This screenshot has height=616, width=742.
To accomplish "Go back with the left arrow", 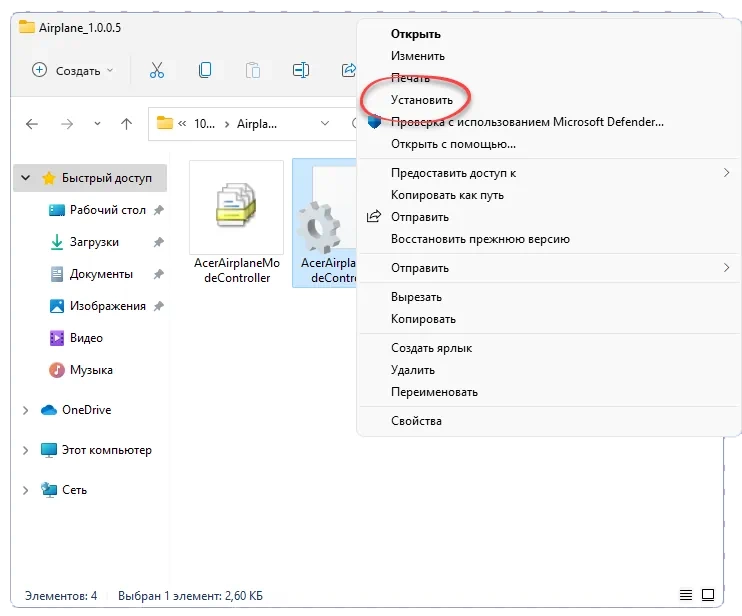I will point(32,124).
